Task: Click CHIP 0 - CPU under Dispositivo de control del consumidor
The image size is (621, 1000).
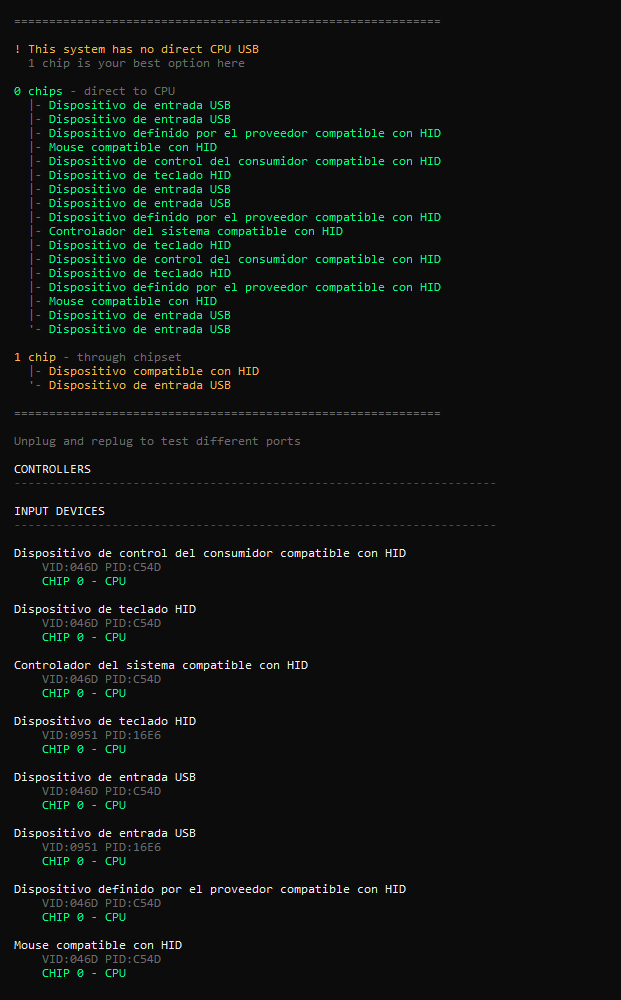Action: (84, 582)
